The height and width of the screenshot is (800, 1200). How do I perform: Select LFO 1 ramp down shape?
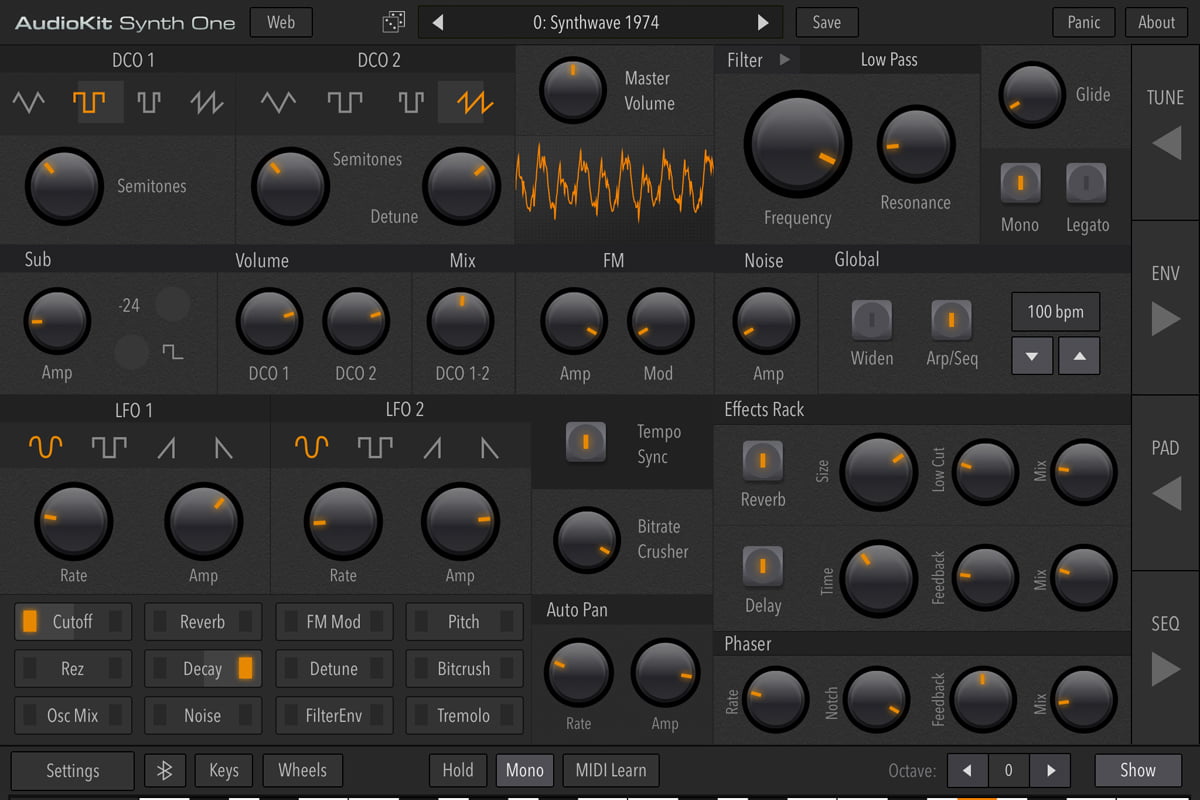coord(223,448)
